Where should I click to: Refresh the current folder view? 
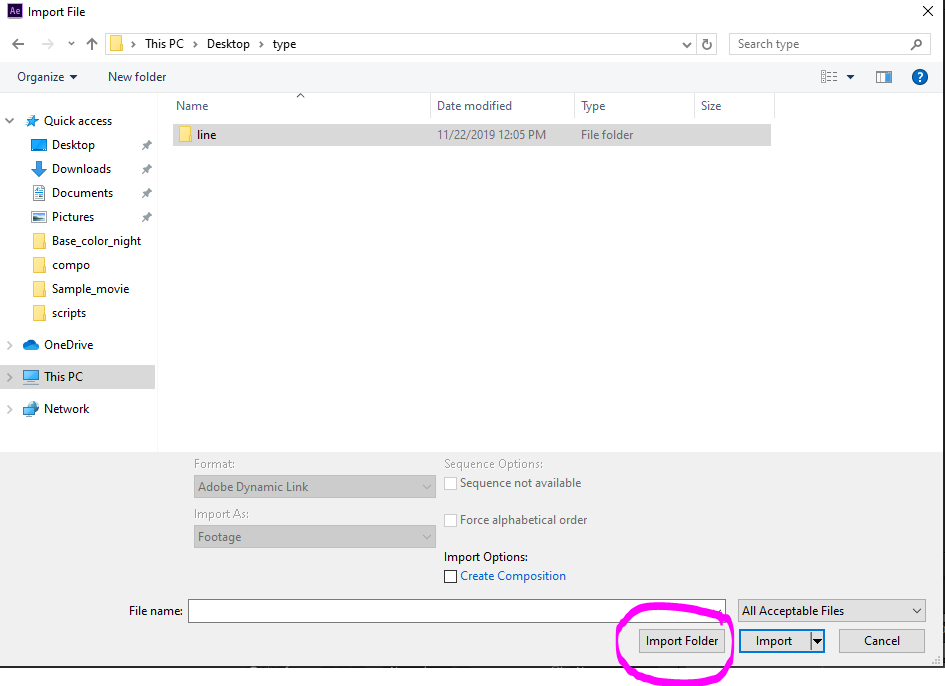(x=708, y=43)
